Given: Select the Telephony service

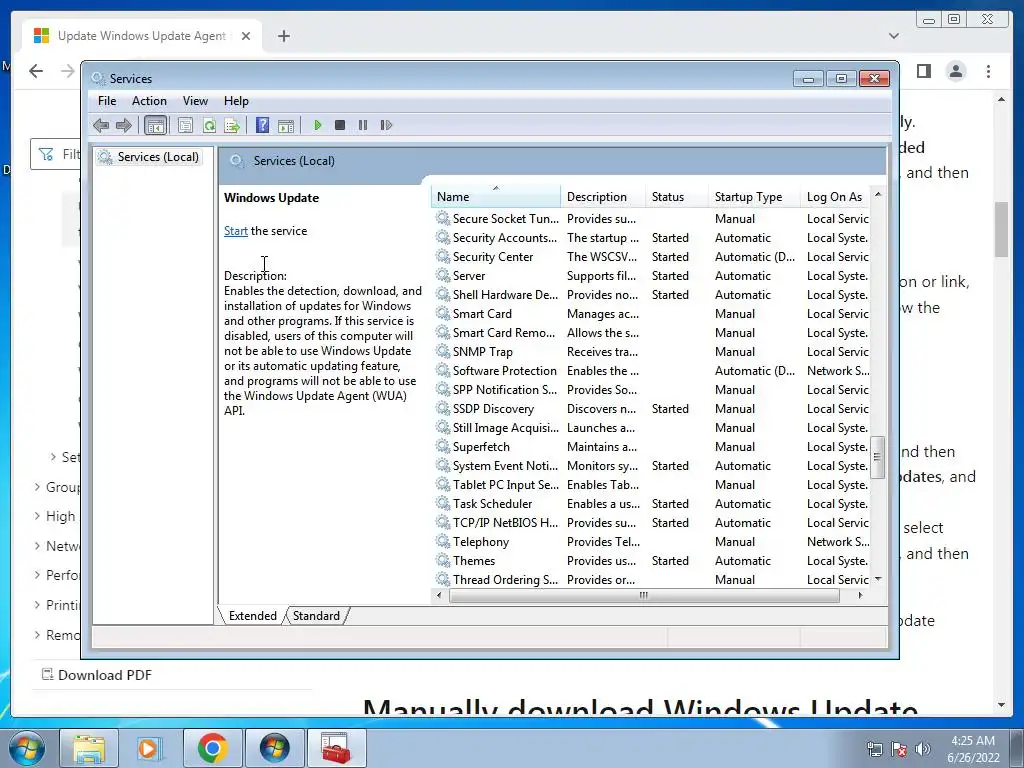Looking at the screenshot, I should coord(651,541).
